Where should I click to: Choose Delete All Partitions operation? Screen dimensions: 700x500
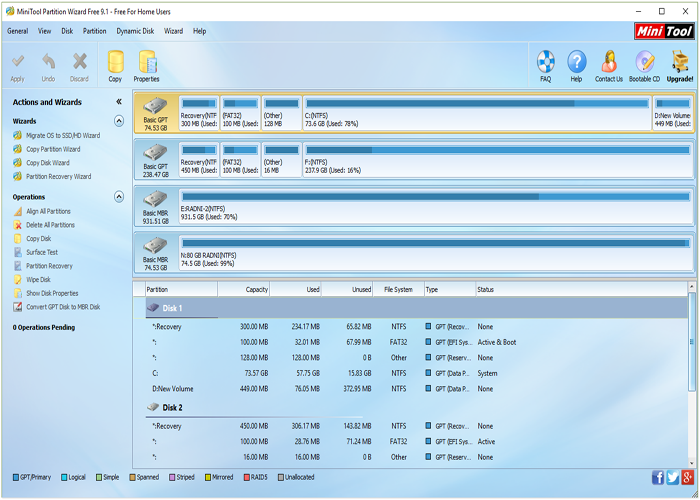[50, 225]
